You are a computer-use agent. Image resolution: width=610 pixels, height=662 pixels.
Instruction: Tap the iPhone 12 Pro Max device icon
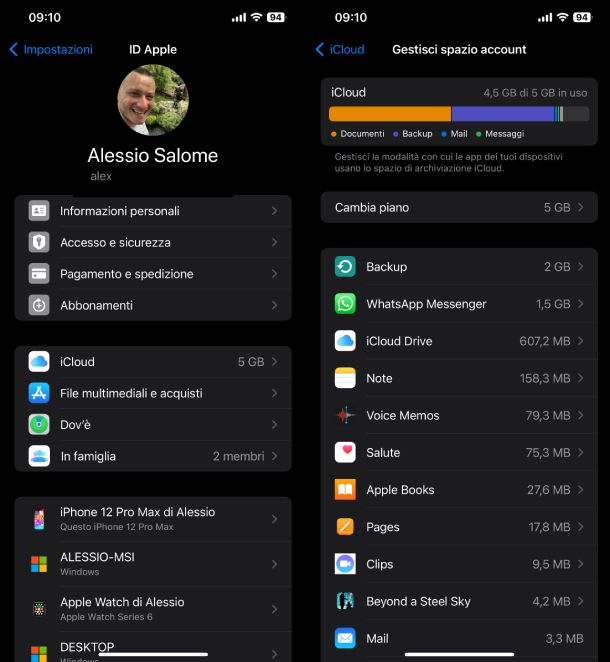click(x=39, y=519)
